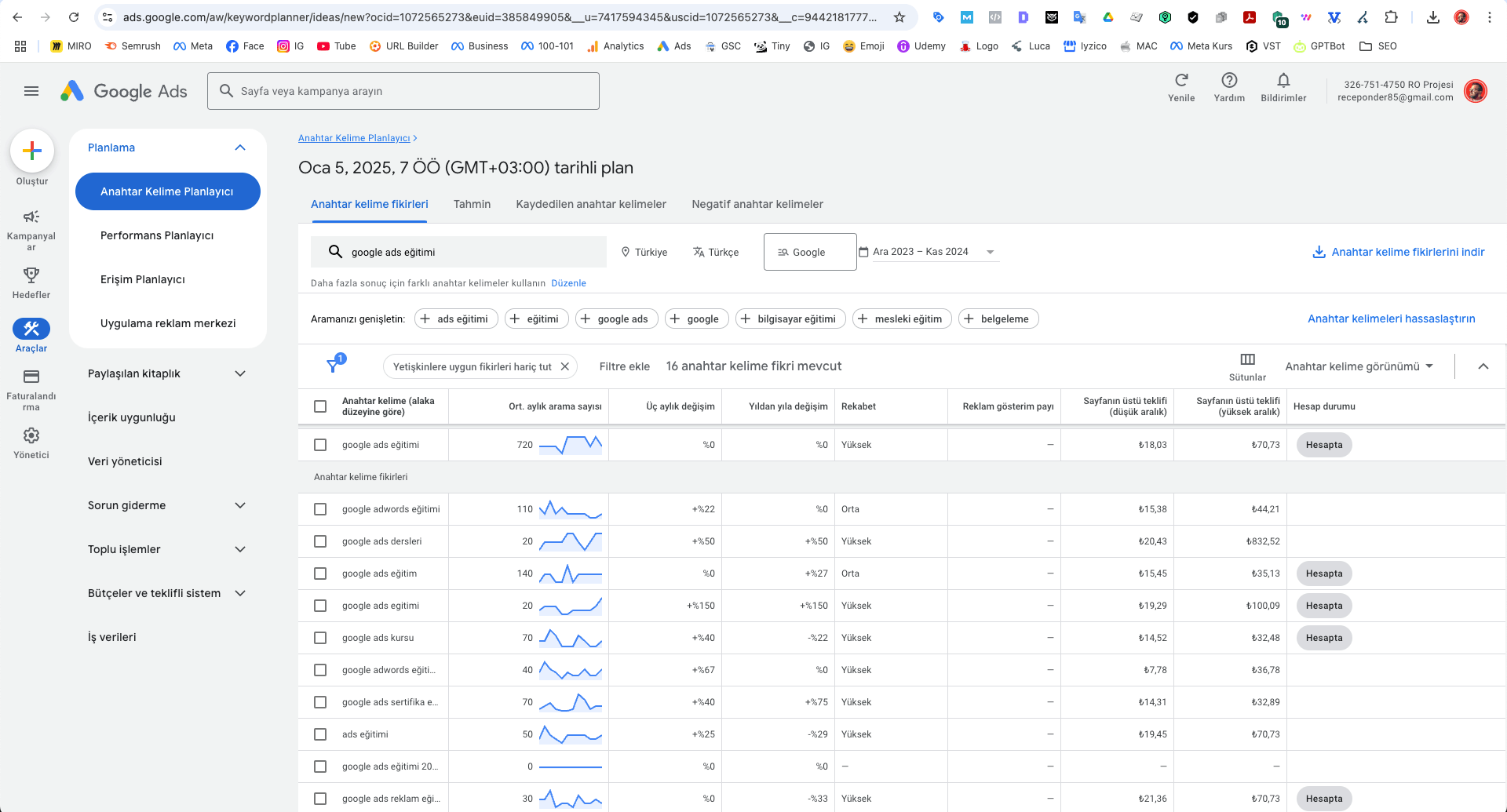
Task: Click the Yenile refresh icon
Action: (x=1181, y=80)
